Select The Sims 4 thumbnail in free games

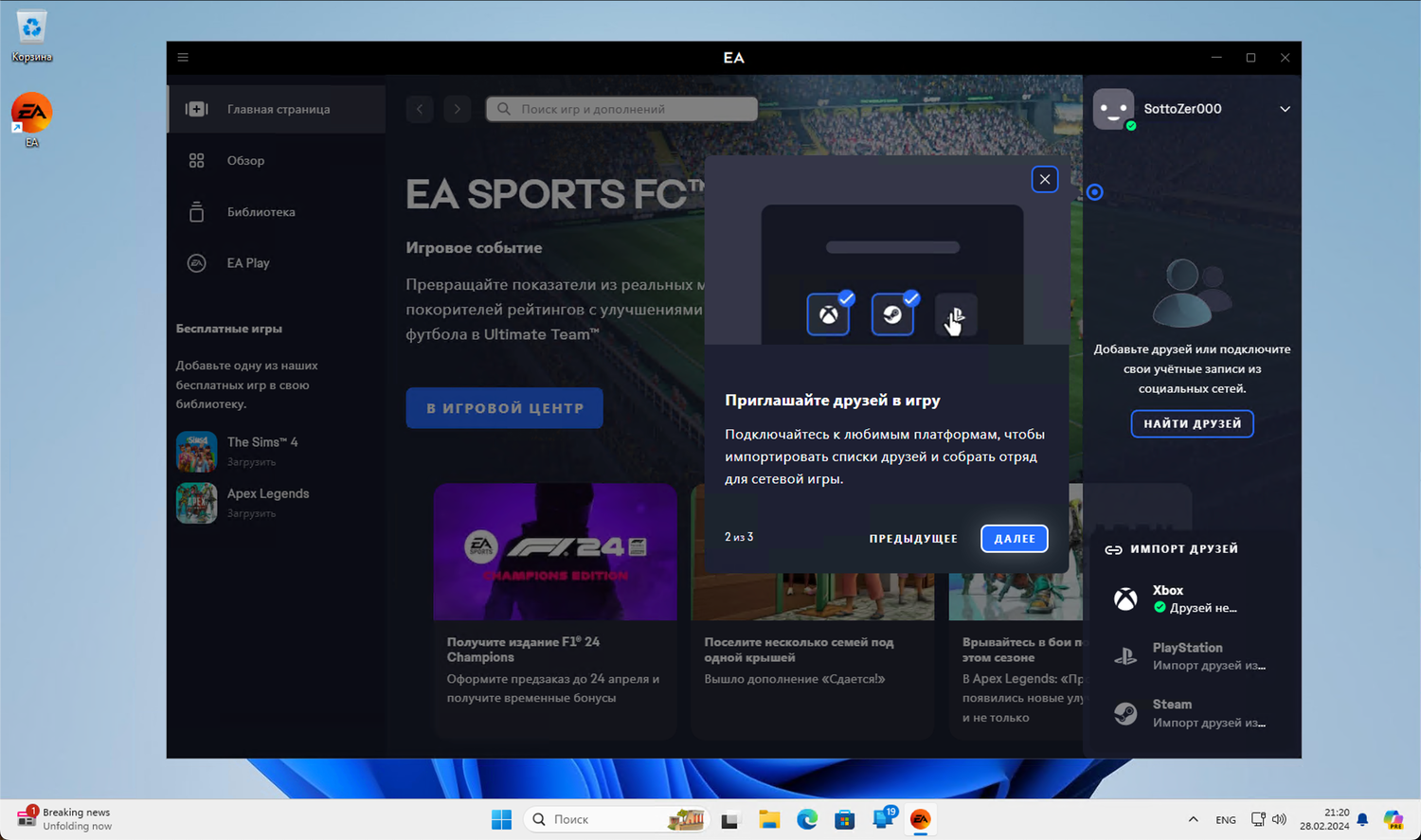[x=196, y=452]
